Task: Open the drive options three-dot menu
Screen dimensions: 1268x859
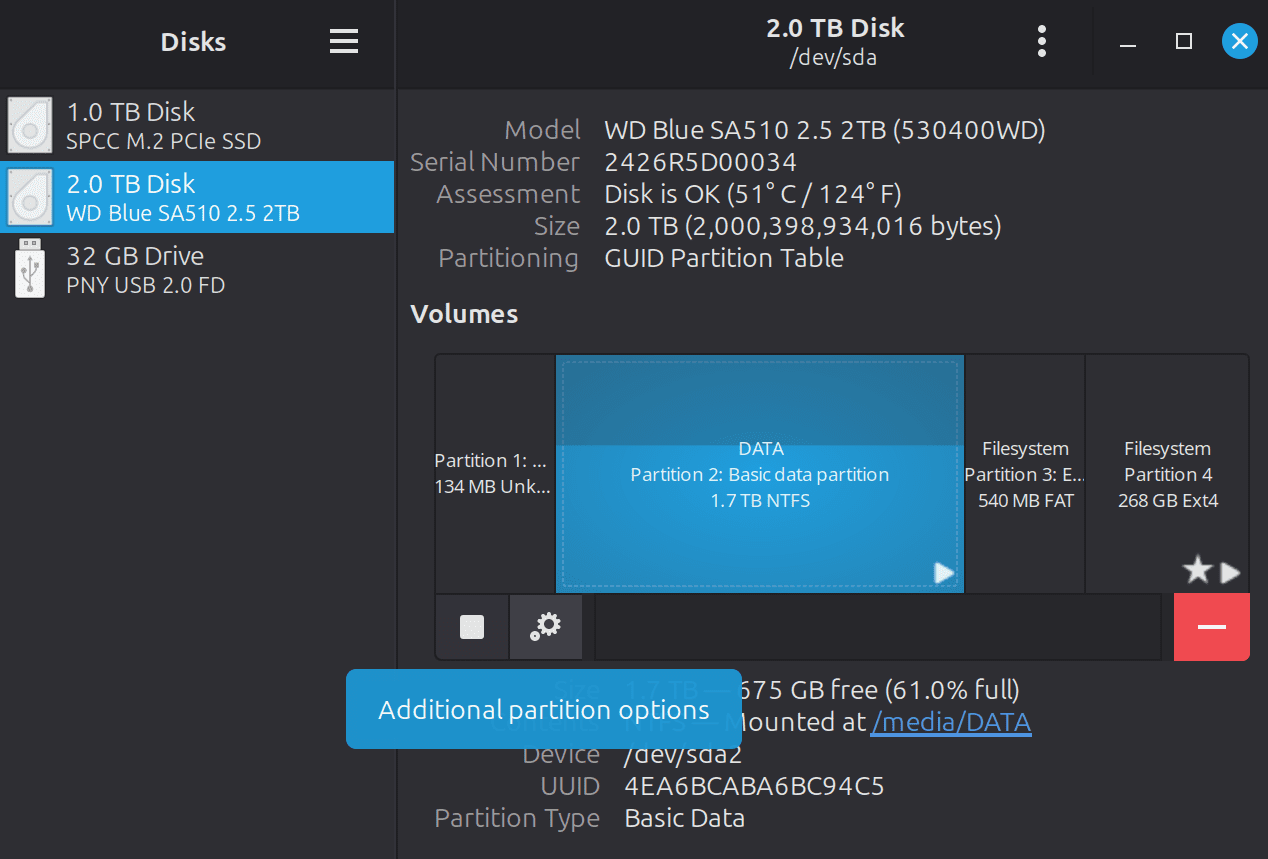Action: (x=1042, y=41)
